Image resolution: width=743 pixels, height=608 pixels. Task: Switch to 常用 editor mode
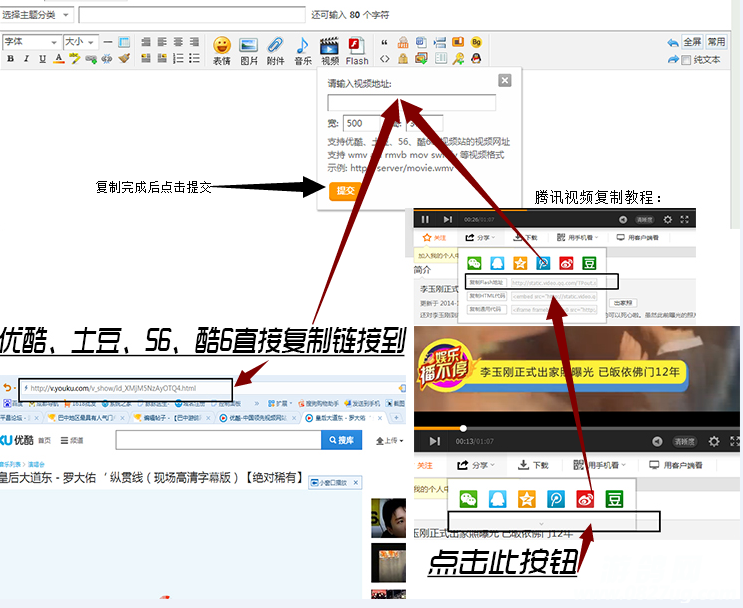pos(716,42)
